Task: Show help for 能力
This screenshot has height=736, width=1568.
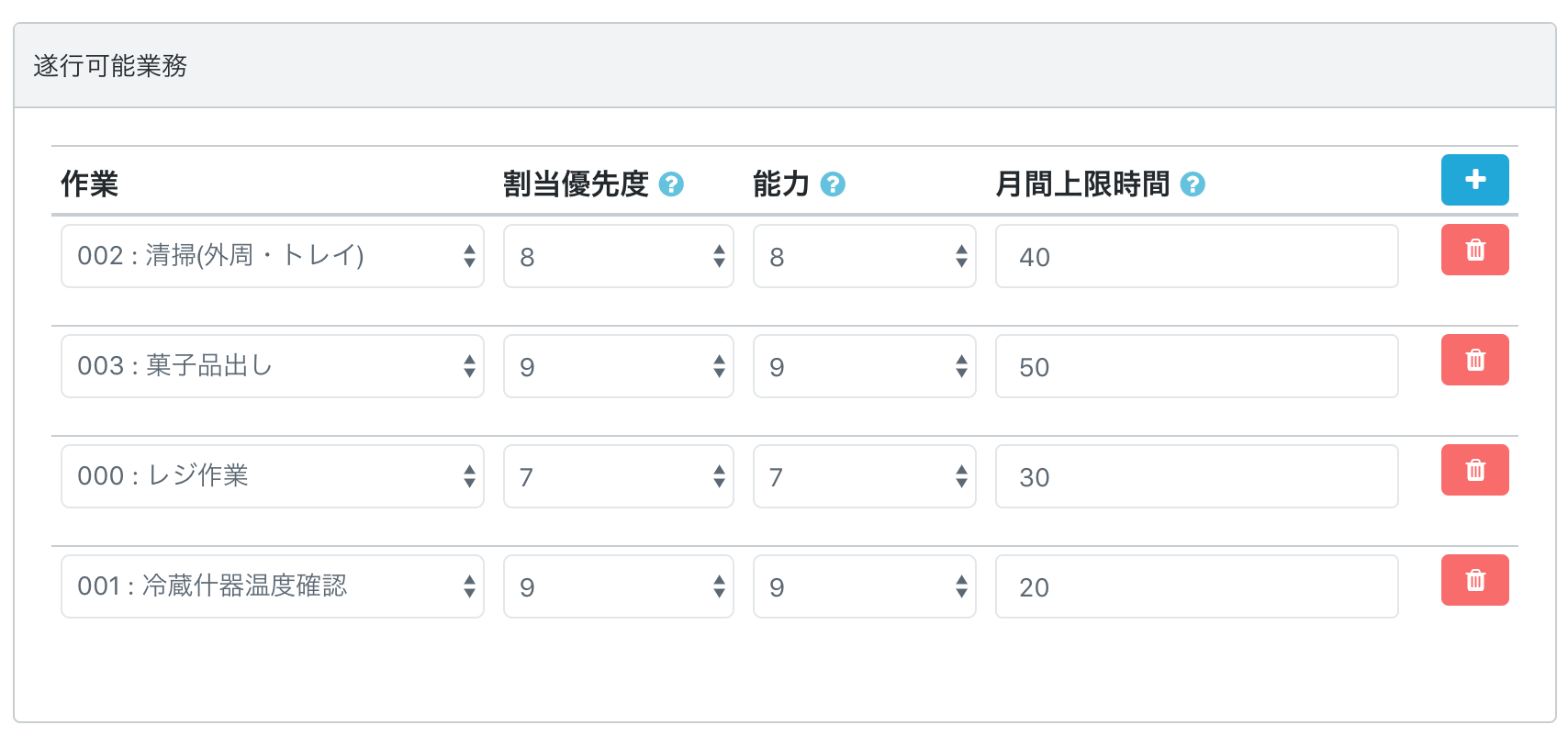Action: pyautogui.click(x=833, y=184)
